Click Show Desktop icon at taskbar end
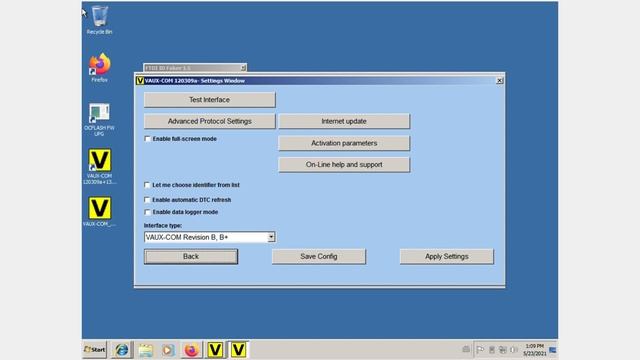Image resolution: width=640 pixels, height=360 pixels. [x=553, y=350]
